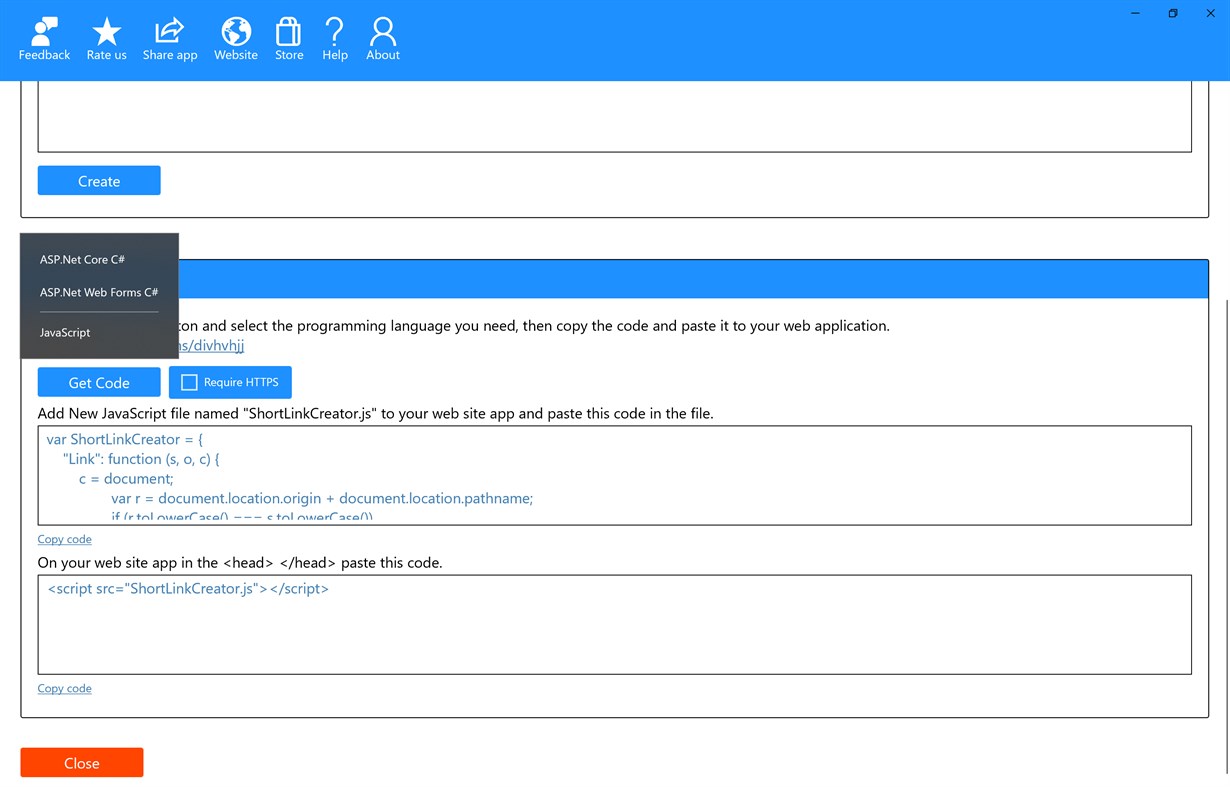1230x787 pixels.
Task: Click the 'Add New JavaScript file named' instruction
Action: [x=376, y=413]
